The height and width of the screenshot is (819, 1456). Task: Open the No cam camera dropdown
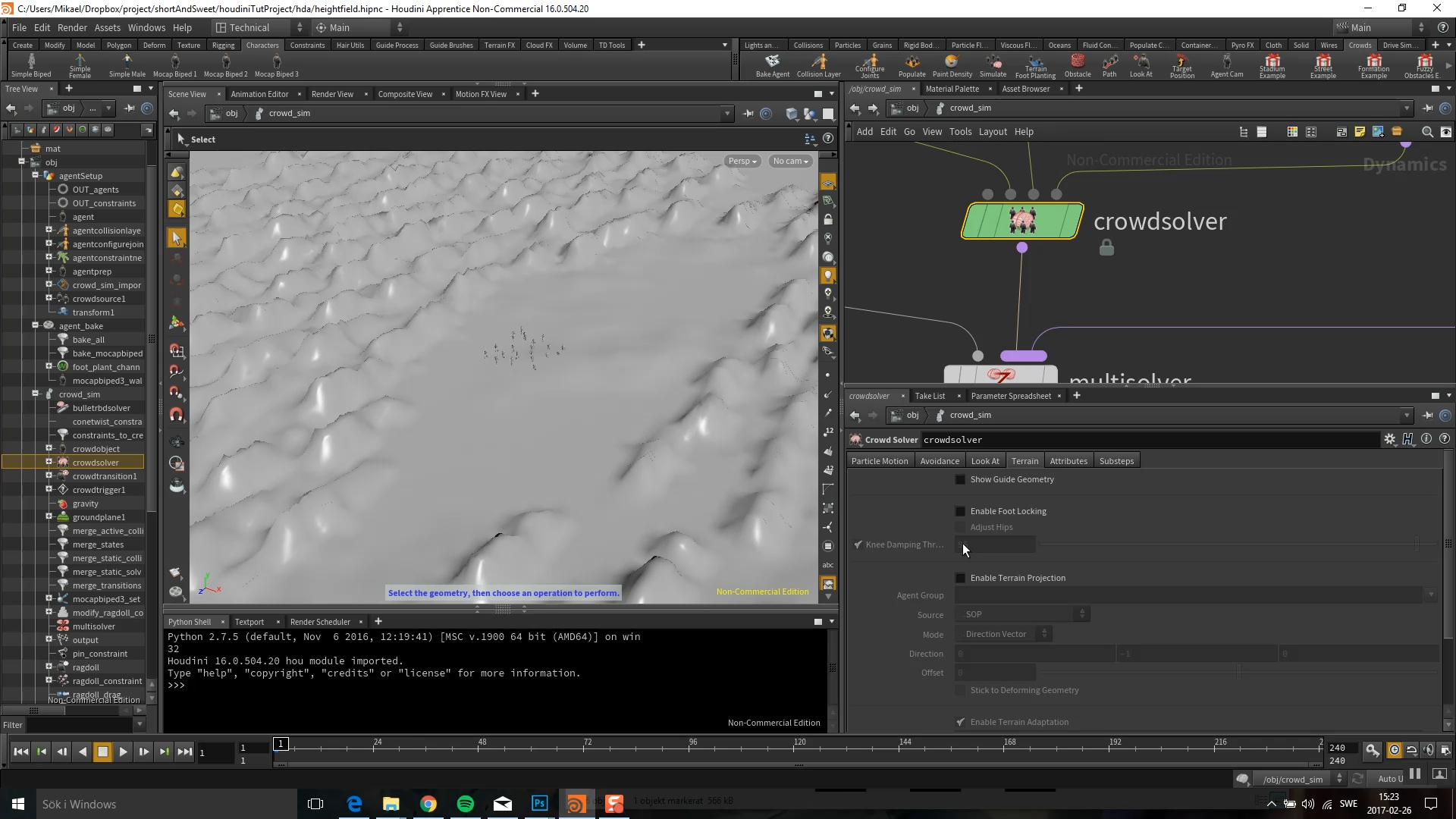coord(790,162)
